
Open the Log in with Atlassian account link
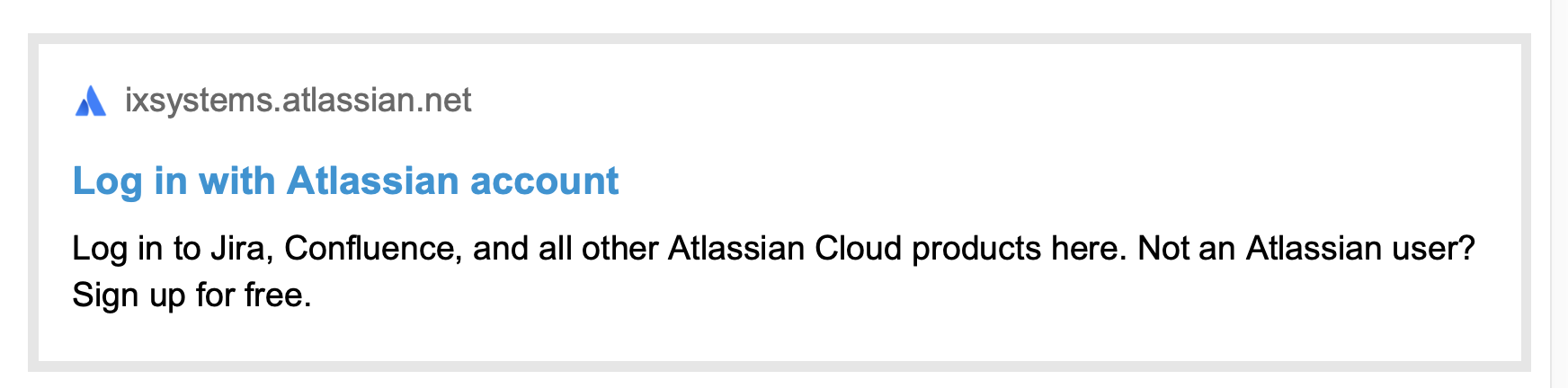click(345, 181)
